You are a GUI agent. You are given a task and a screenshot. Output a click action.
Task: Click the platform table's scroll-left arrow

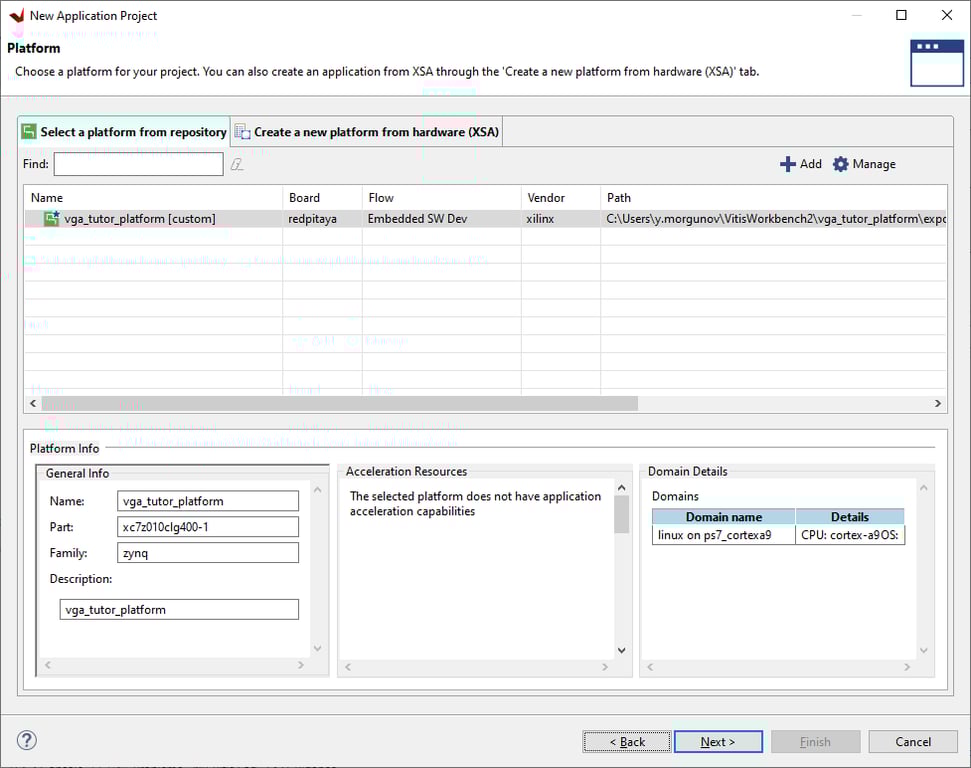[33, 403]
